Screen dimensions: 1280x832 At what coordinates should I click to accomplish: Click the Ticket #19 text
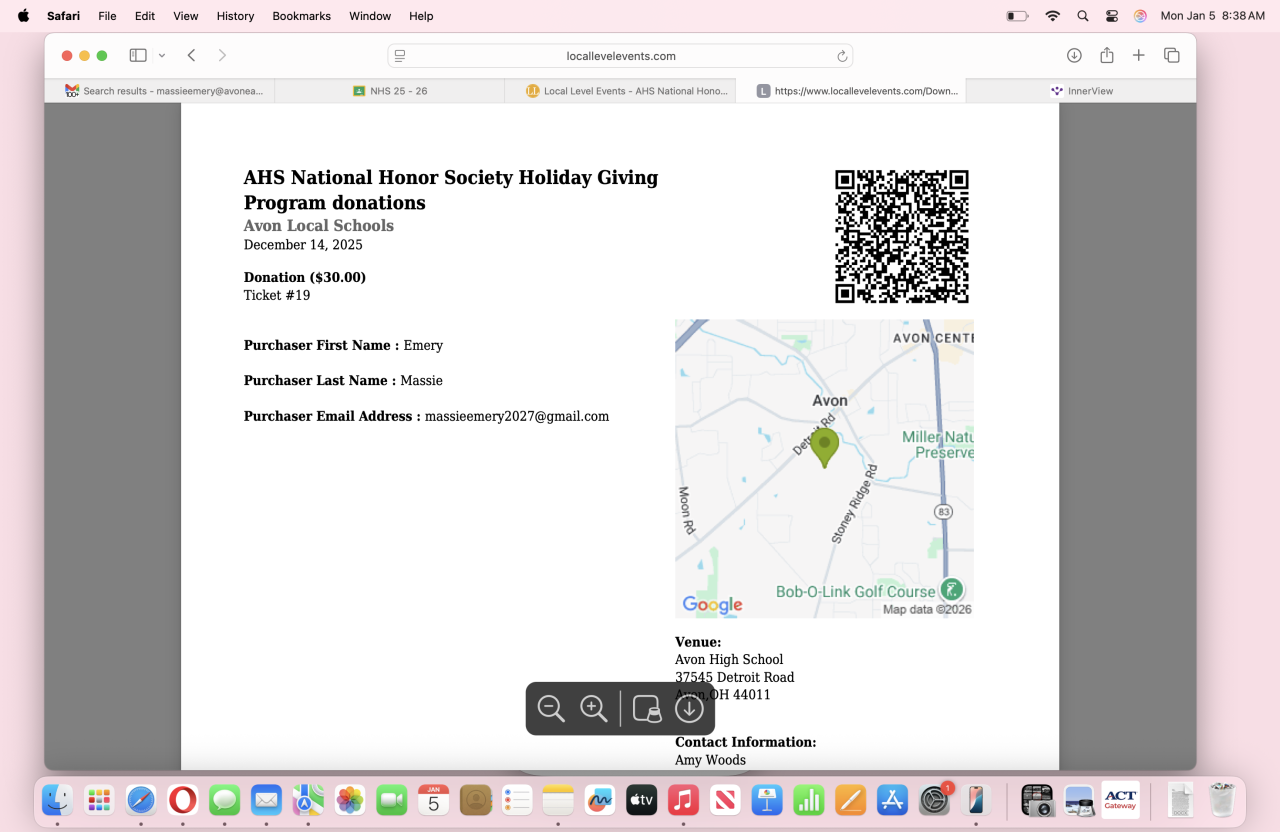tap(277, 295)
